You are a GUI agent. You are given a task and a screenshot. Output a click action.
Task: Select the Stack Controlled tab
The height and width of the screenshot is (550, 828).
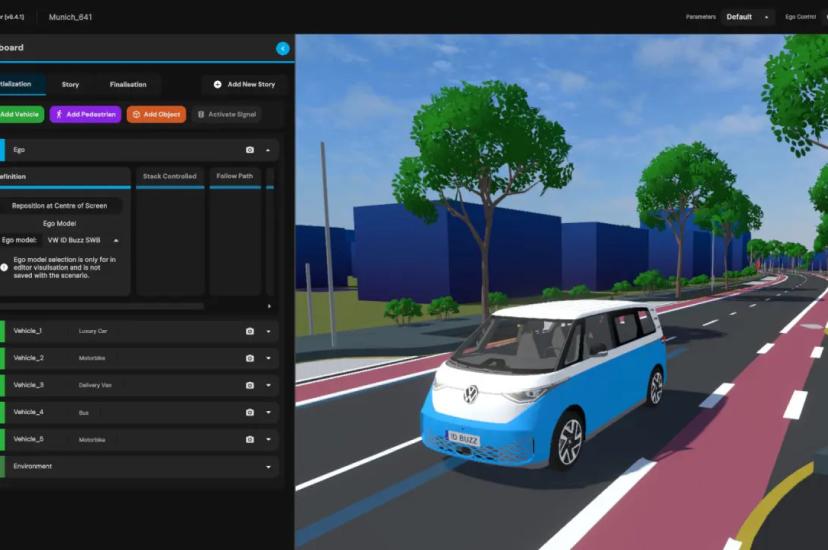pos(170,177)
